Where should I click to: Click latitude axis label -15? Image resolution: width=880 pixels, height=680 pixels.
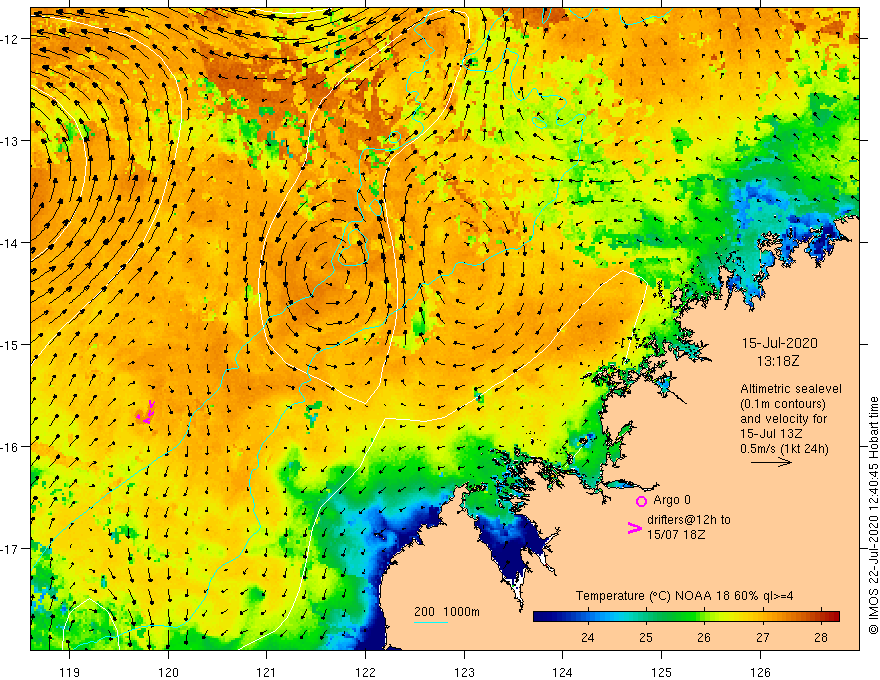(10, 344)
